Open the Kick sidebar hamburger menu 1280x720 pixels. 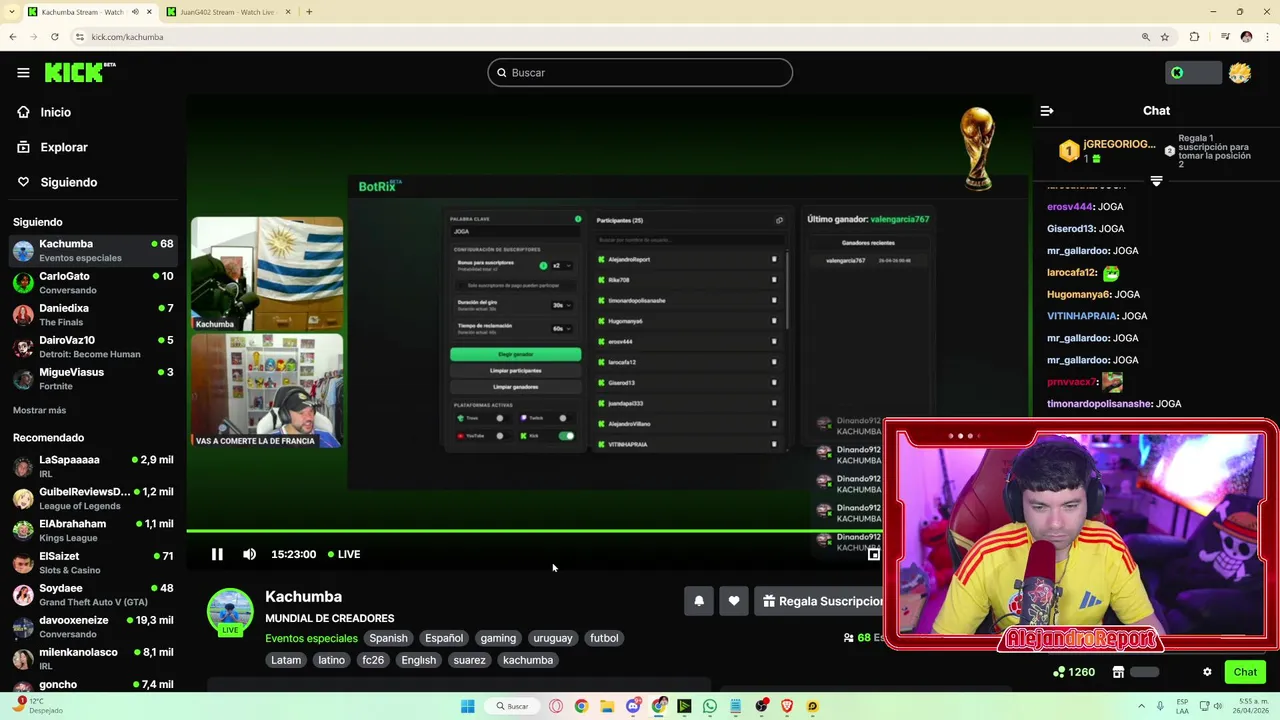pos(23,72)
